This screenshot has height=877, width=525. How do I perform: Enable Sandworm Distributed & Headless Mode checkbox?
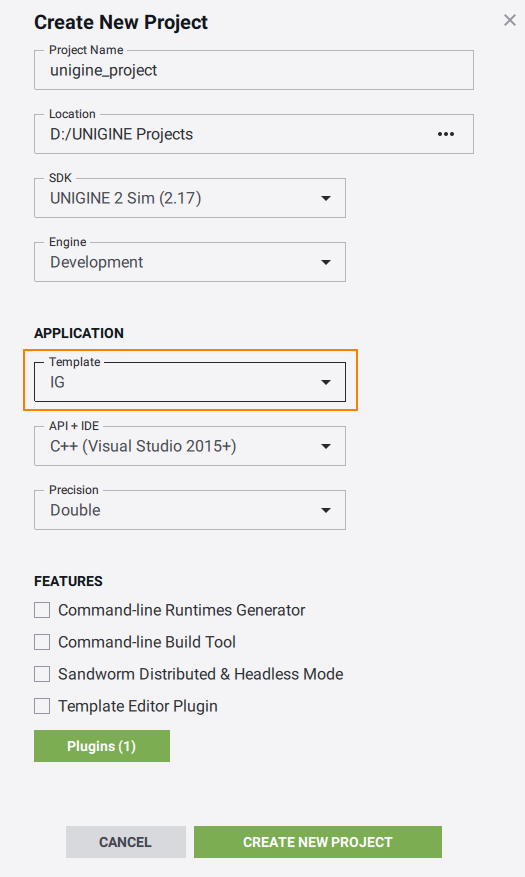coord(42,674)
